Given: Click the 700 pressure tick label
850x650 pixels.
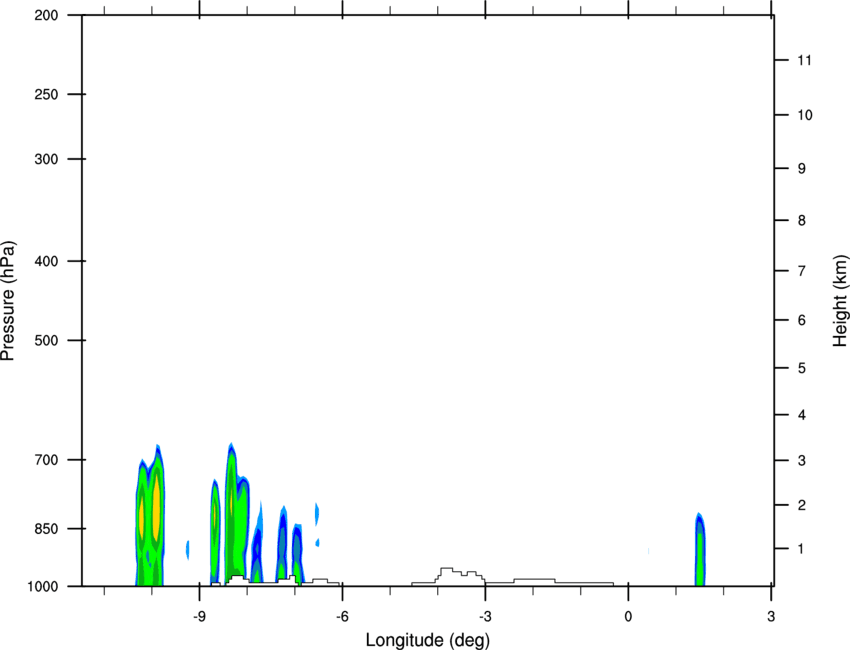Looking at the screenshot, I should pyautogui.click(x=47, y=460).
